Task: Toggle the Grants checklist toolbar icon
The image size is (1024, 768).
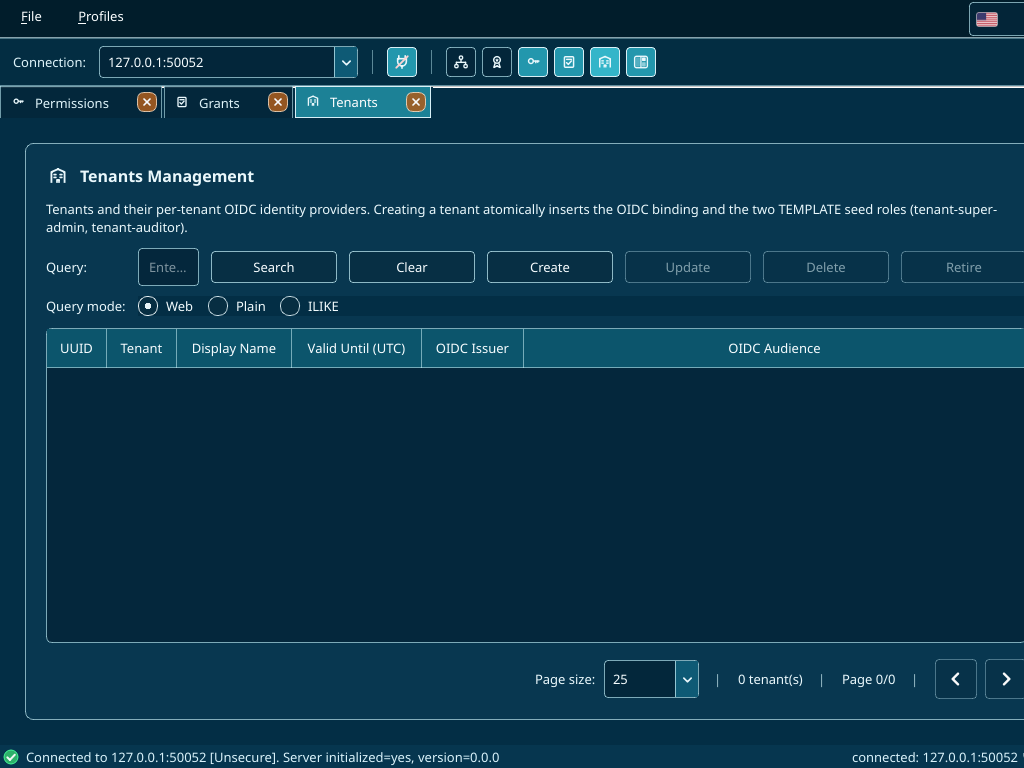Action: tap(569, 62)
